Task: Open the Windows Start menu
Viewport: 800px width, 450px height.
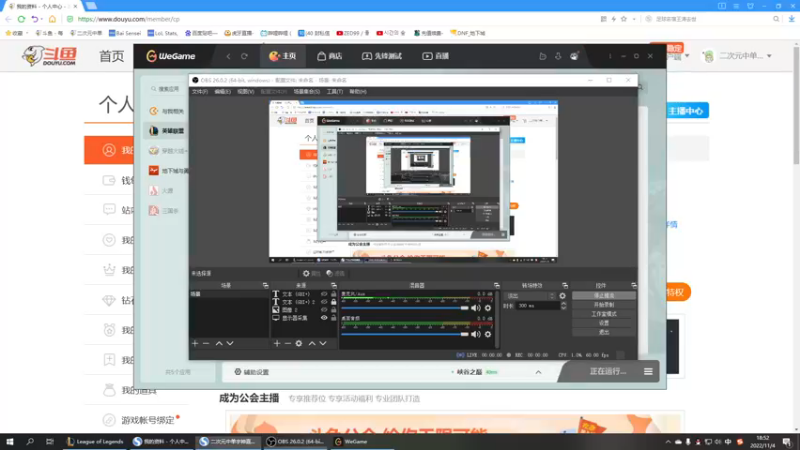Action: point(10,441)
